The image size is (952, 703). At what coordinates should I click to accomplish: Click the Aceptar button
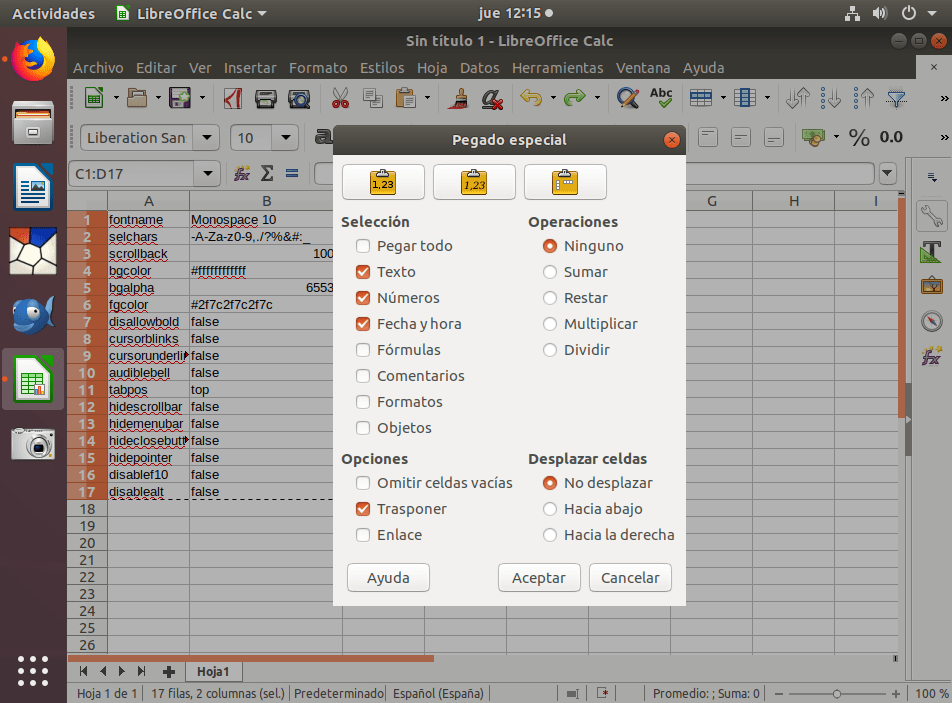pyautogui.click(x=539, y=578)
